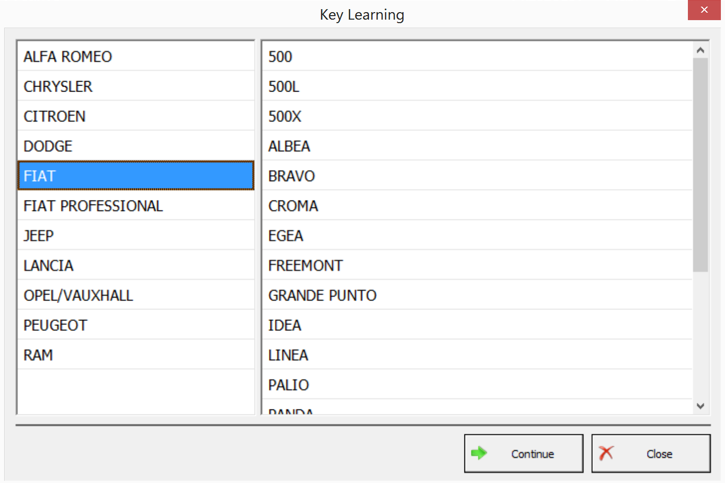Select ALFA ROMEO in the brand list
The height and width of the screenshot is (483, 725).
tap(135, 56)
